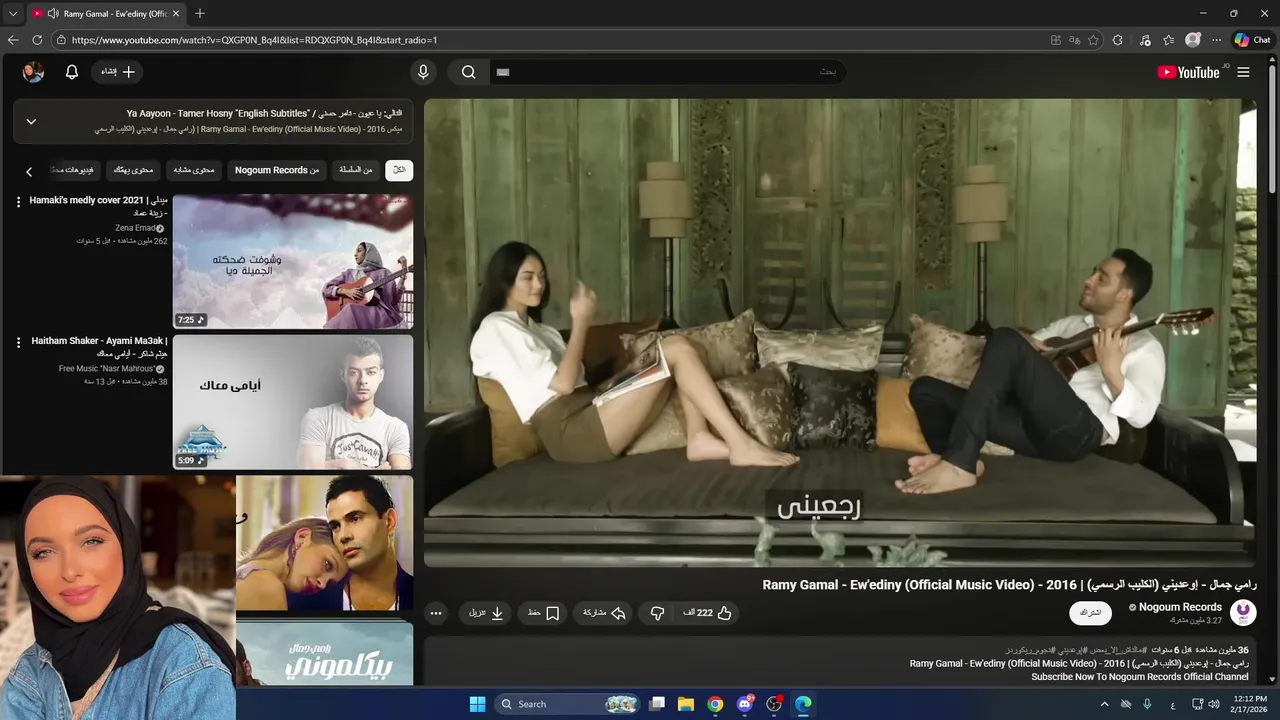This screenshot has width=1280, height=720.
Task: Like the video with thumbs up
Action: (707, 613)
